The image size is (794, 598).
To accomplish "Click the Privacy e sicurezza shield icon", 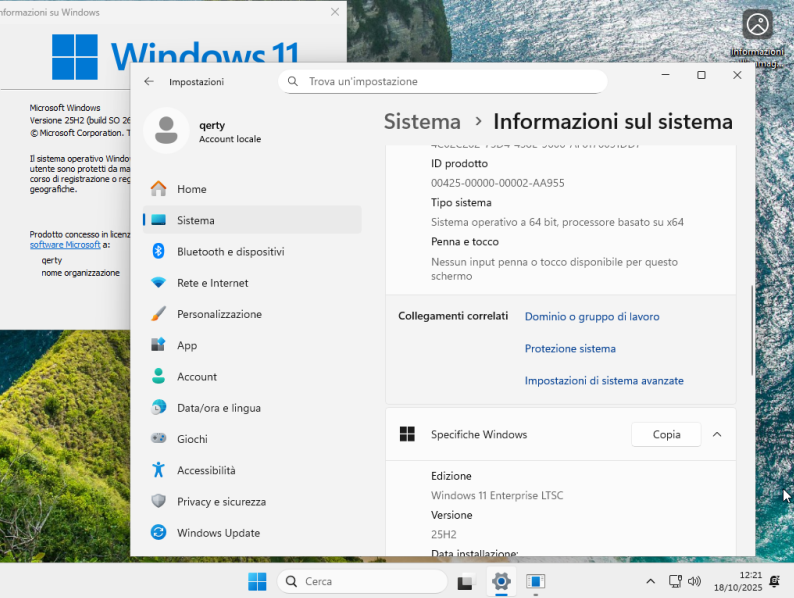I will click(158, 501).
